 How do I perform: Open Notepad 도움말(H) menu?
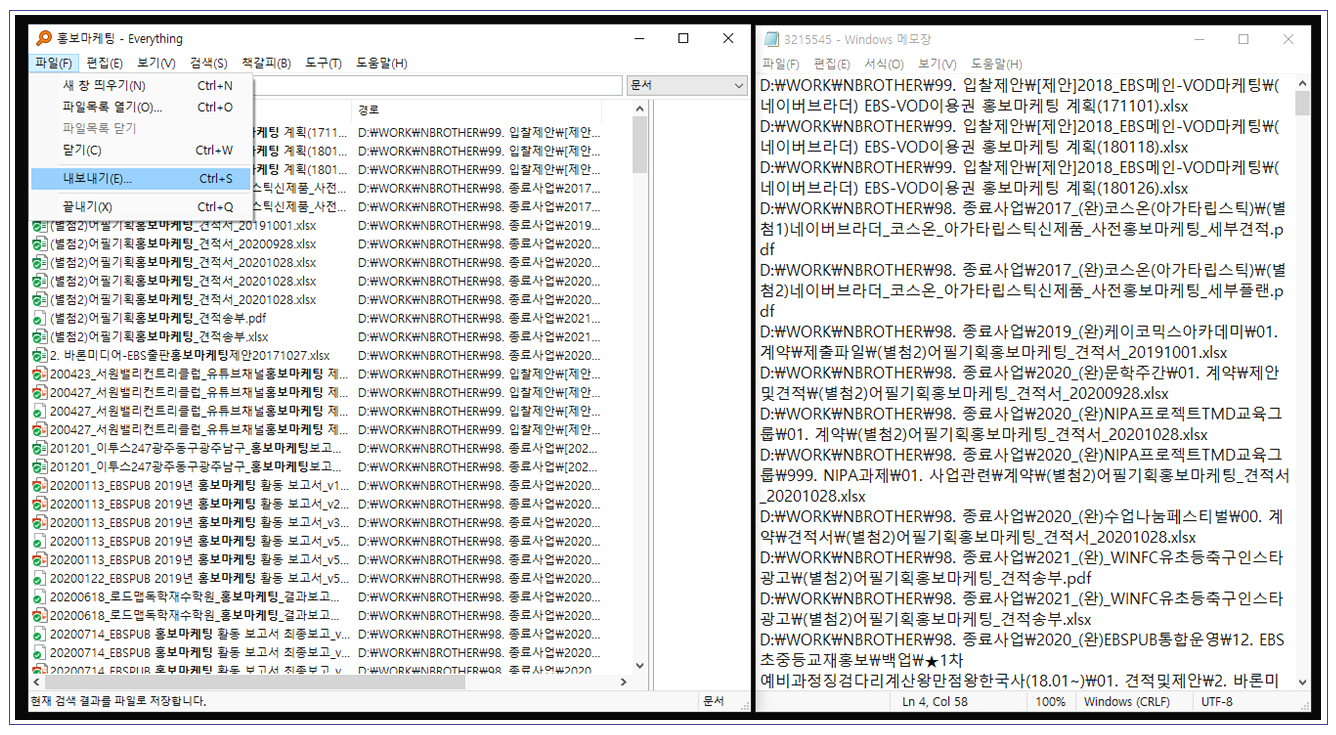click(x=996, y=64)
